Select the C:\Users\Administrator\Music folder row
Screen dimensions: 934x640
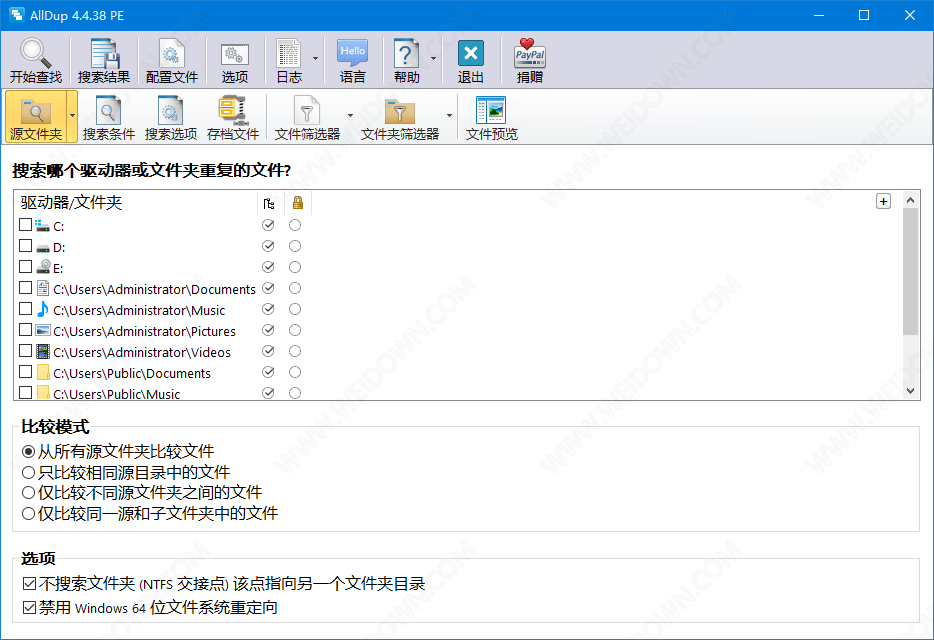pyautogui.click(x=139, y=310)
